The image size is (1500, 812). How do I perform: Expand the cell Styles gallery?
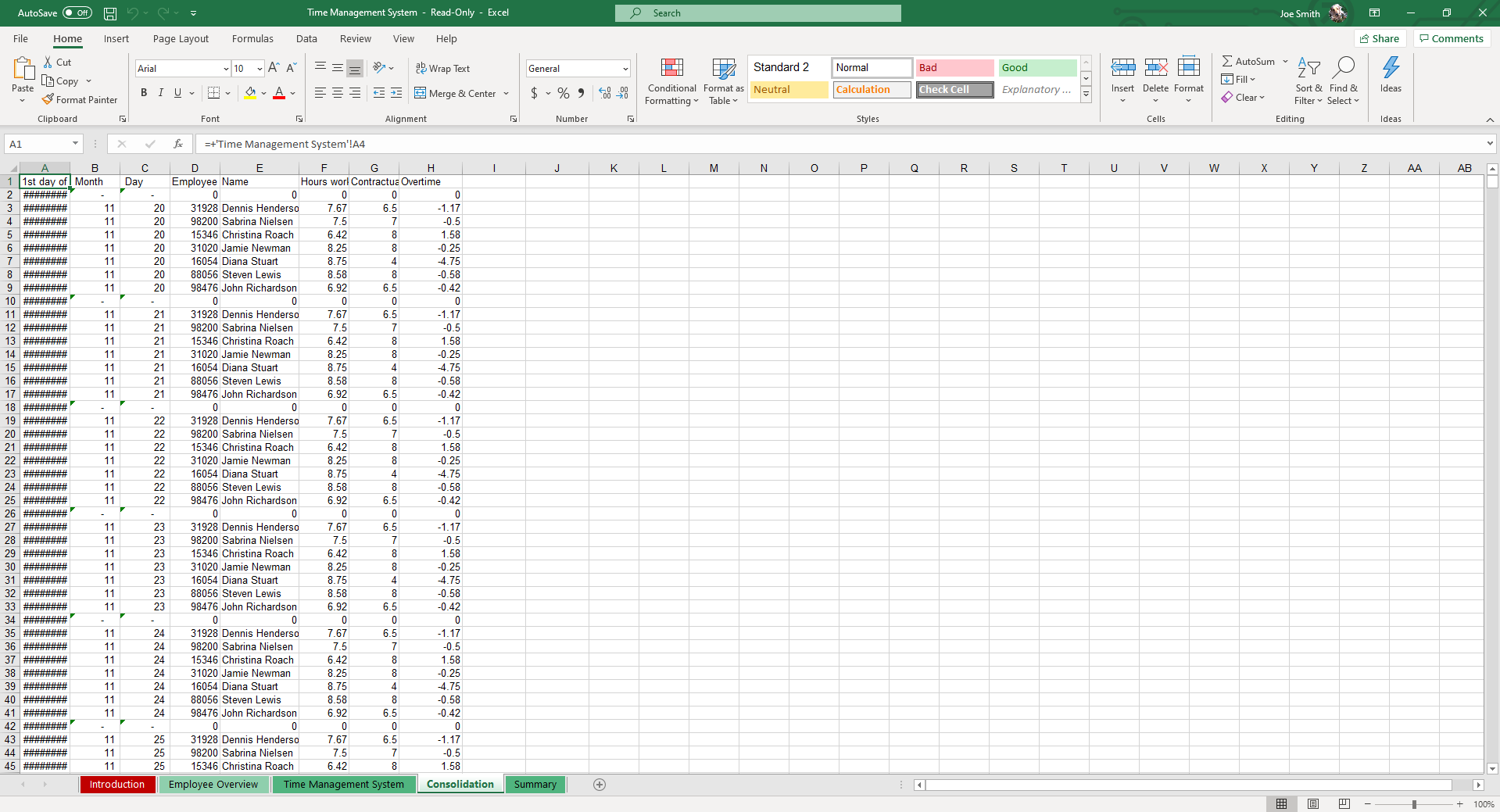[1086, 95]
